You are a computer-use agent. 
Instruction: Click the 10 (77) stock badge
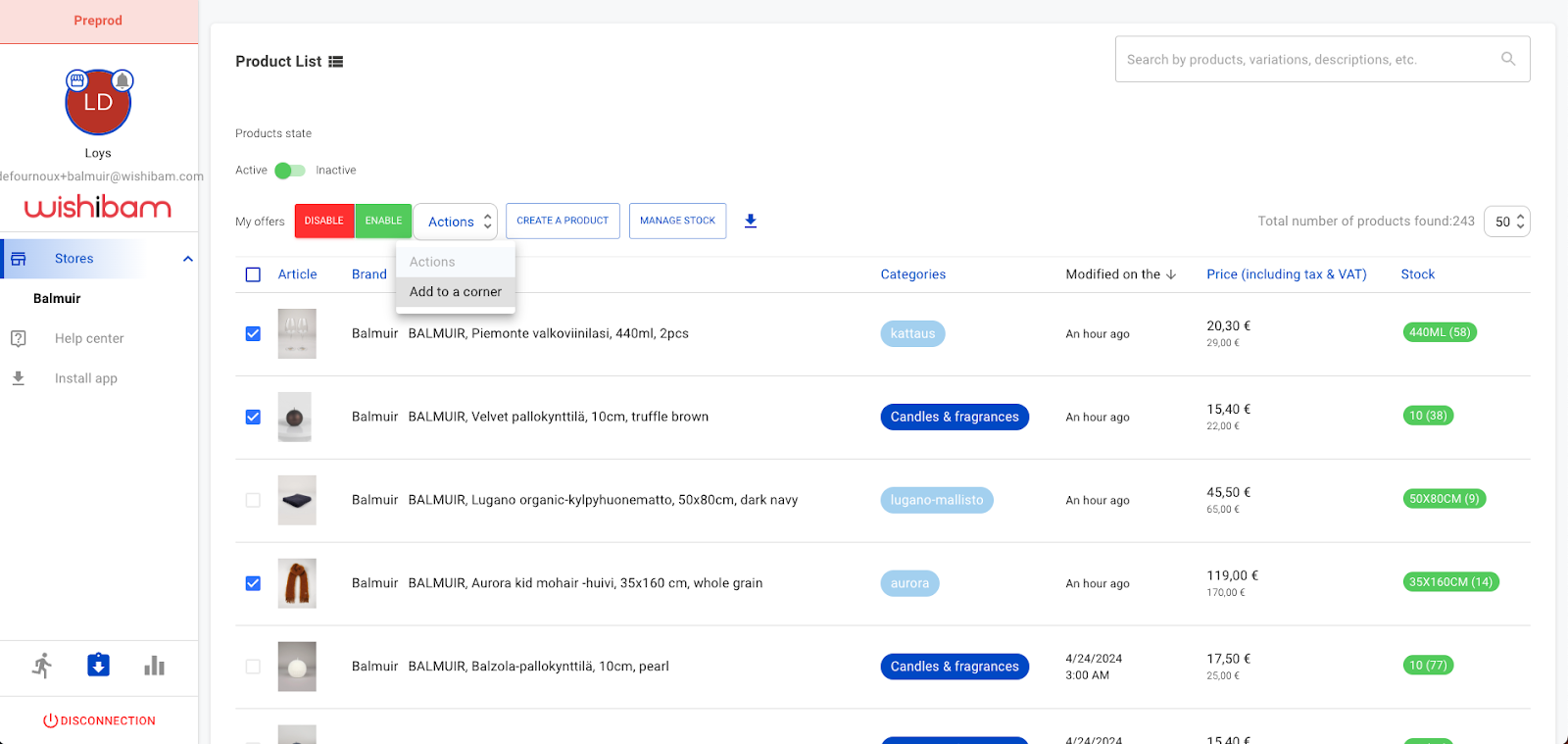click(1428, 666)
